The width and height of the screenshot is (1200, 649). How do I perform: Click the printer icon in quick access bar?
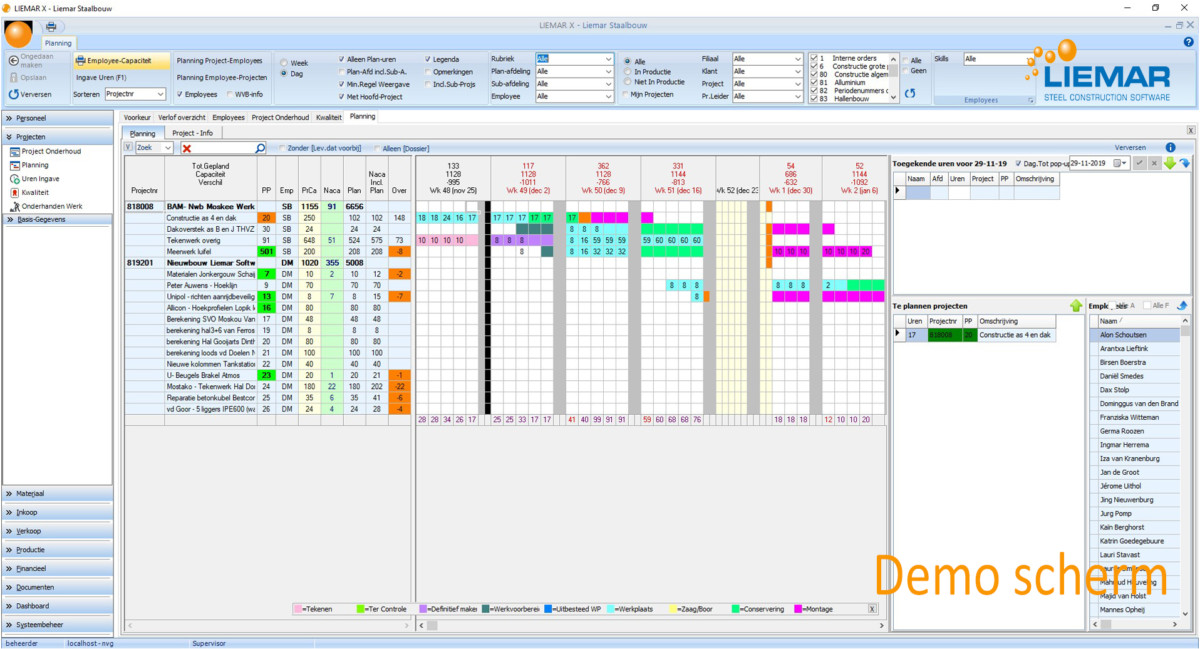tap(51, 26)
